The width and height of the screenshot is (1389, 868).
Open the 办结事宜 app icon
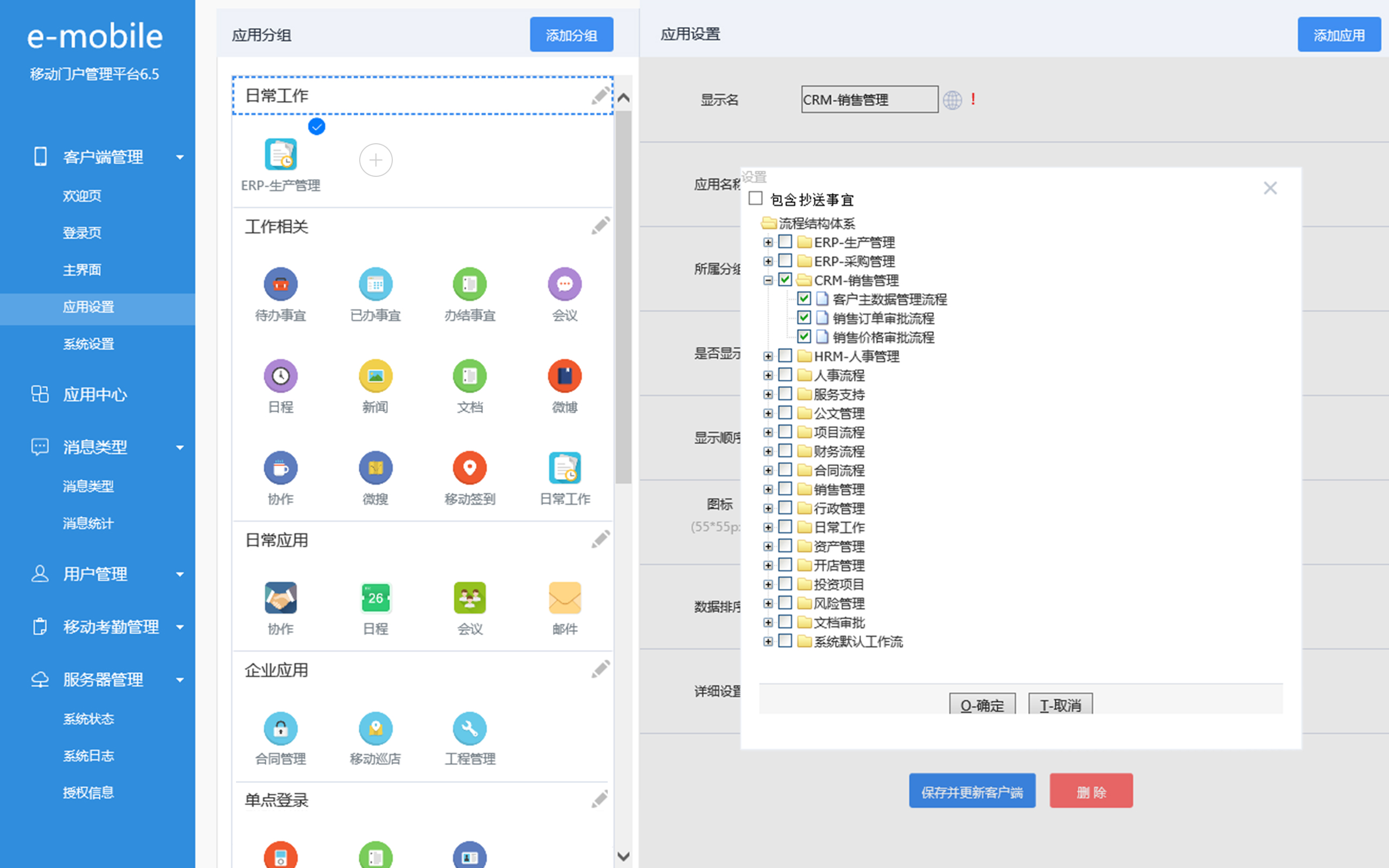pos(470,284)
